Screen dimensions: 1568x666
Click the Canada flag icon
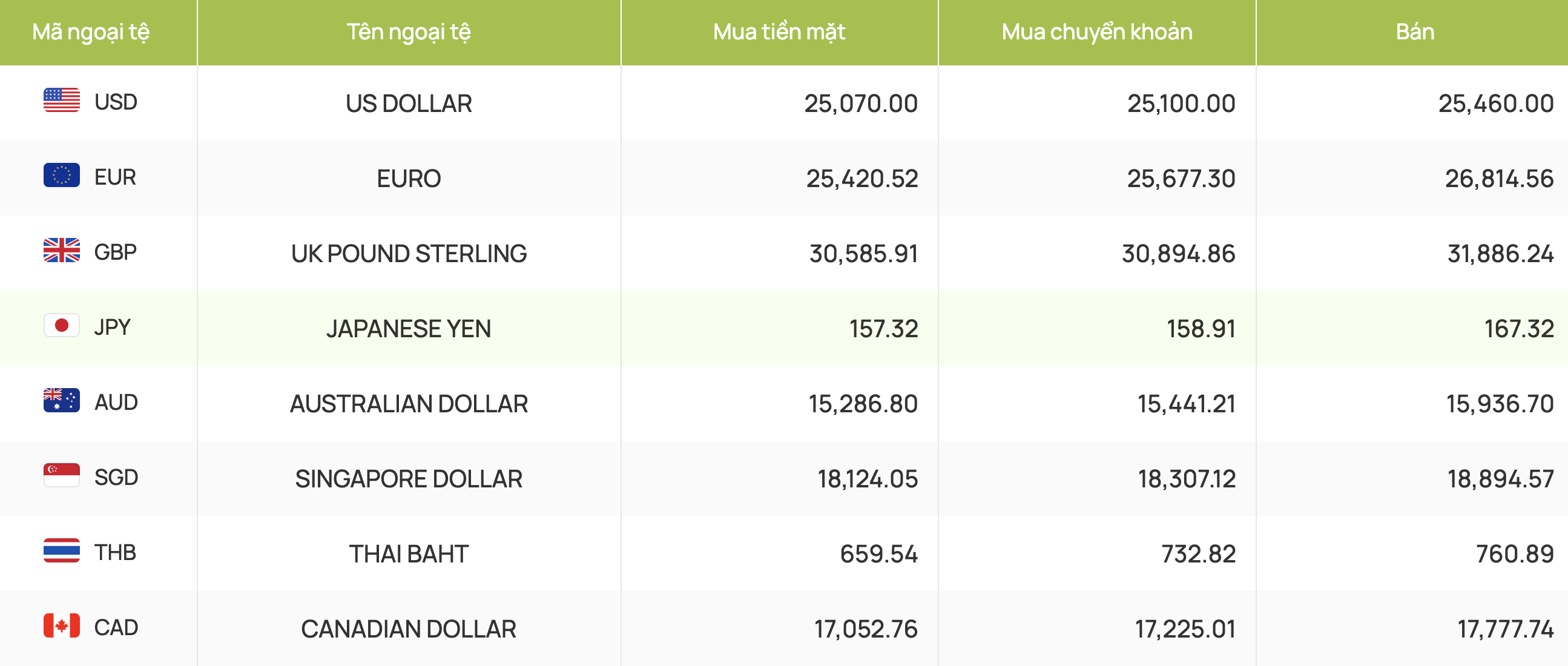click(x=62, y=626)
